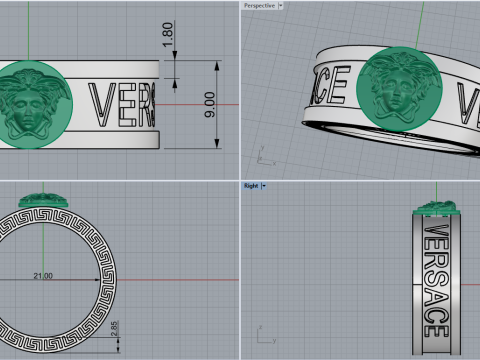Select the VERS lettering in the top-left viewport
Viewport: 480px width, 360px height.
click(x=122, y=105)
